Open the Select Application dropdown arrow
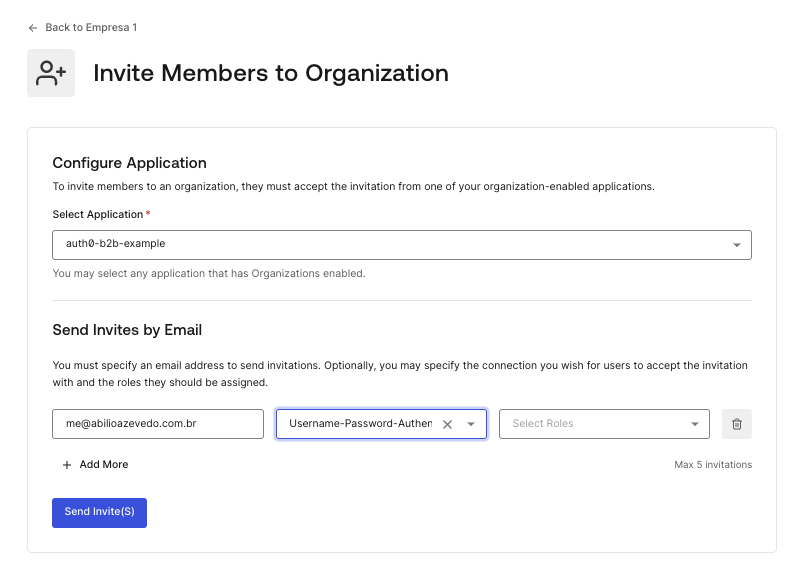Viewport: 800px width, 569px height. [737, 245]
